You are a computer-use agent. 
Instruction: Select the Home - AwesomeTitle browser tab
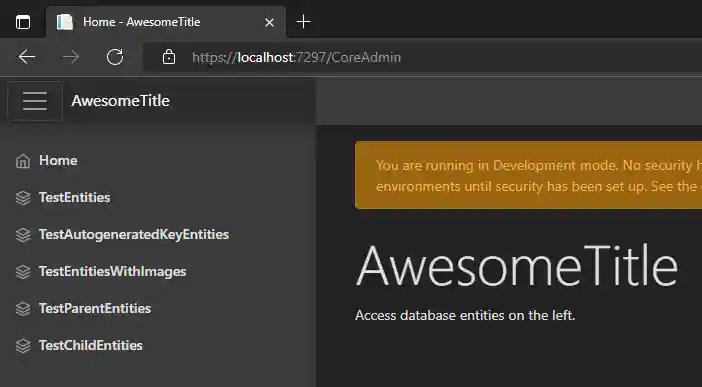pyautogui.click(x=166, y=22)
